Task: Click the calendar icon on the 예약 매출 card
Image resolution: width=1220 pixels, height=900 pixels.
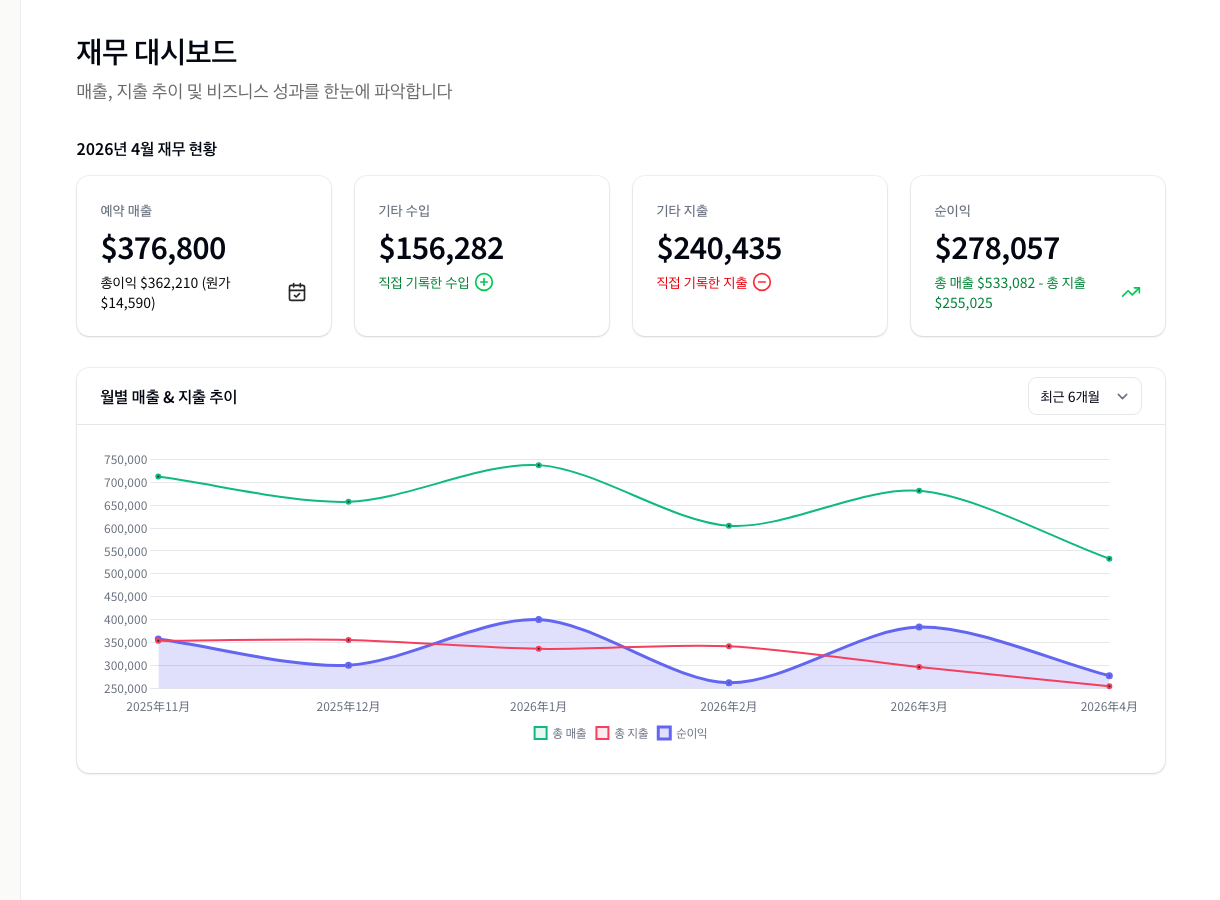Action: click(296, 291)
